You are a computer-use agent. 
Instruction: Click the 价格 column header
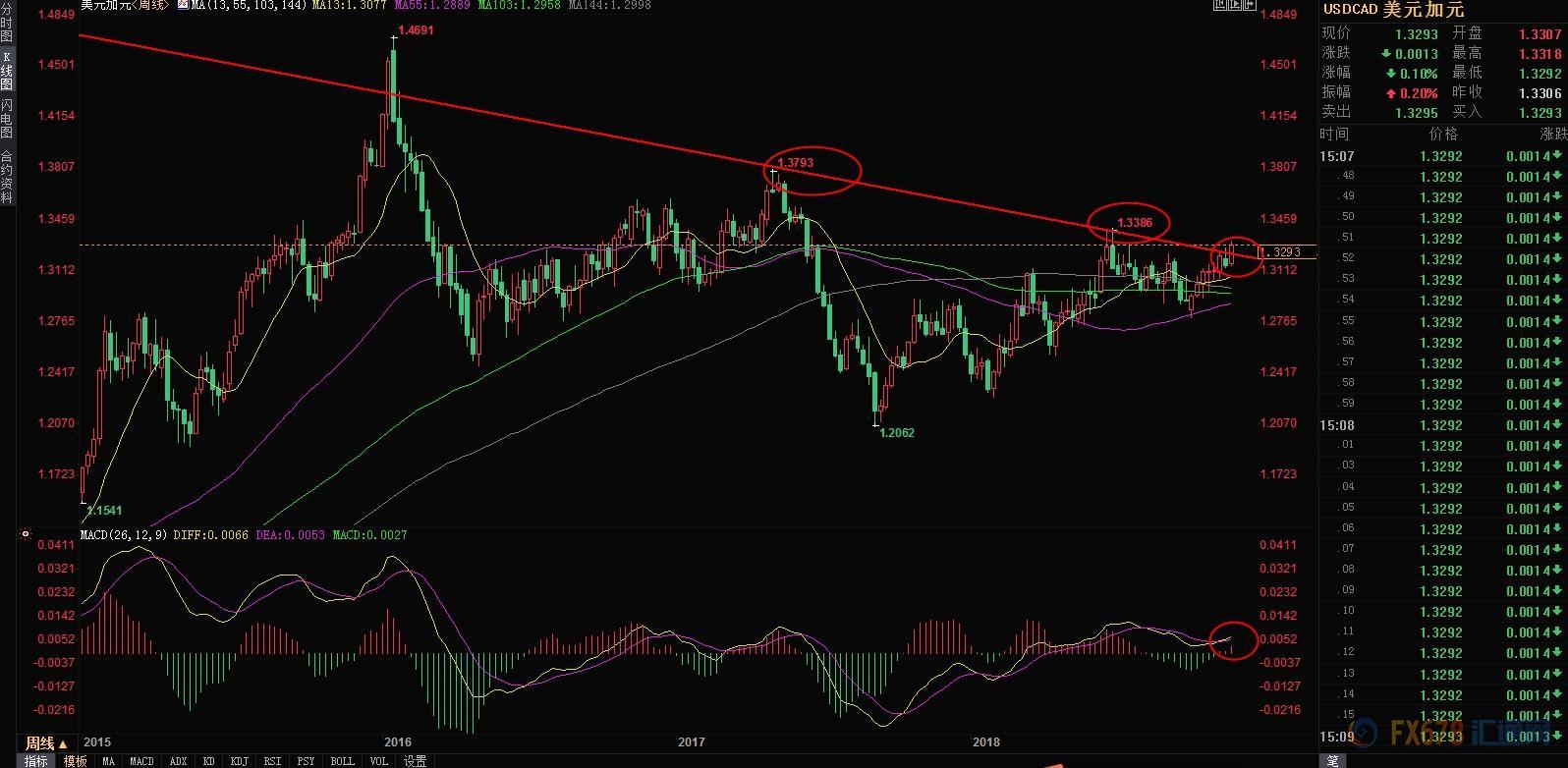pos(1443,134)
